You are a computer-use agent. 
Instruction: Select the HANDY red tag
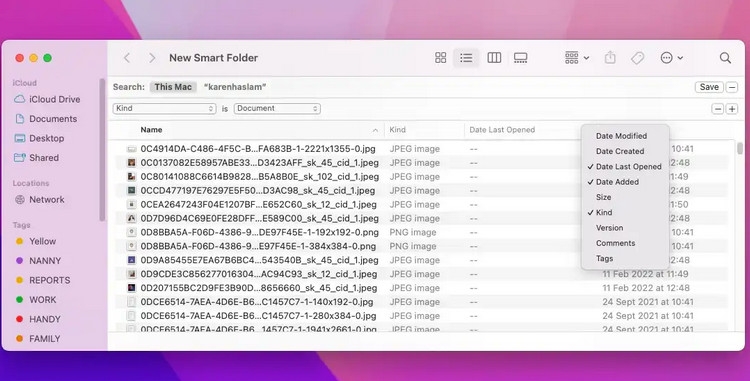click(x=38, y=319)
